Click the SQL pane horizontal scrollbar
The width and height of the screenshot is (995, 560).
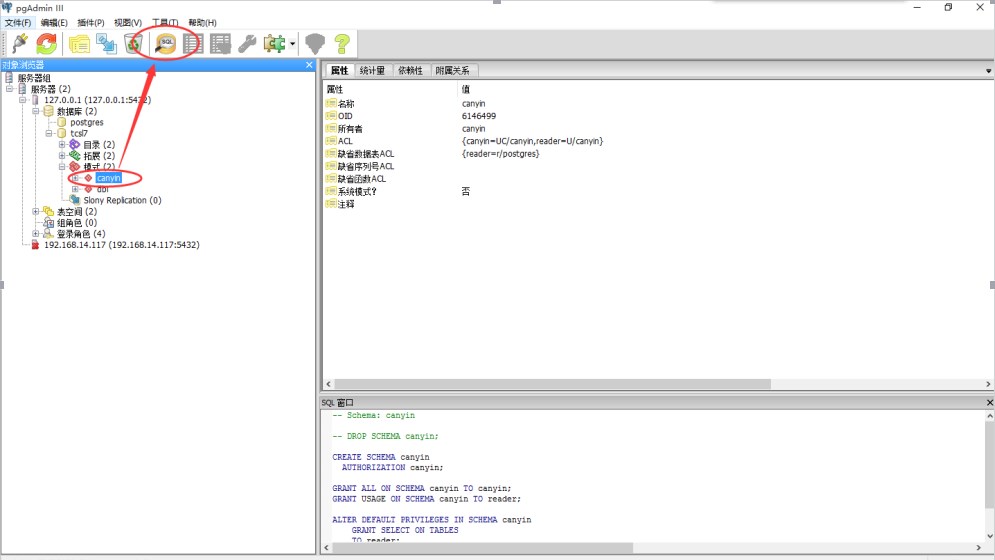[482, 547]
